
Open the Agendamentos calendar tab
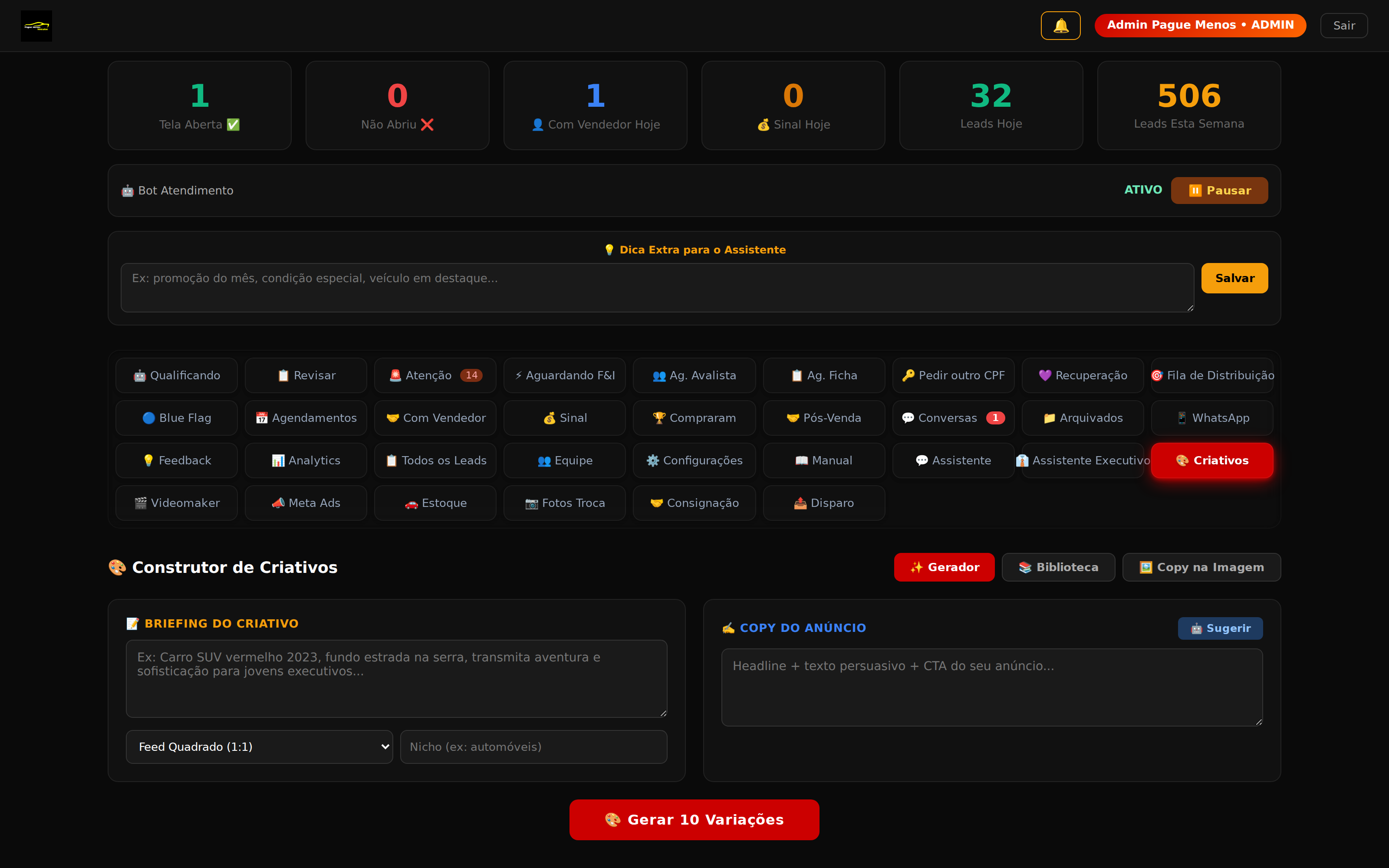306,418
